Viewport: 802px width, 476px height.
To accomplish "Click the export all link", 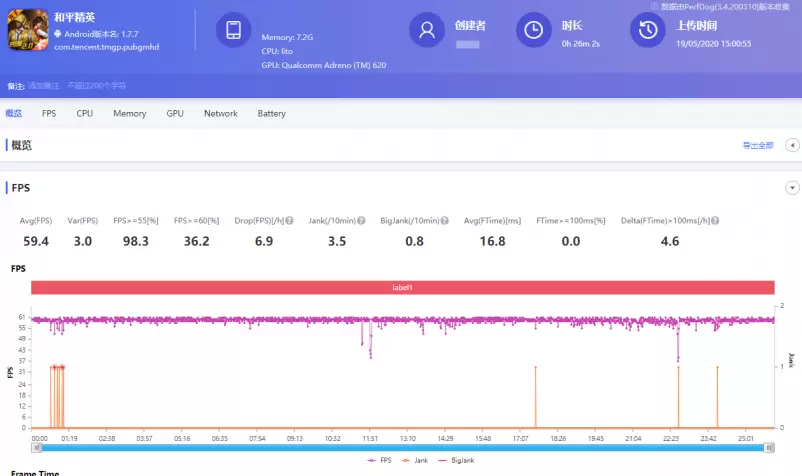I will coord(757,146).
